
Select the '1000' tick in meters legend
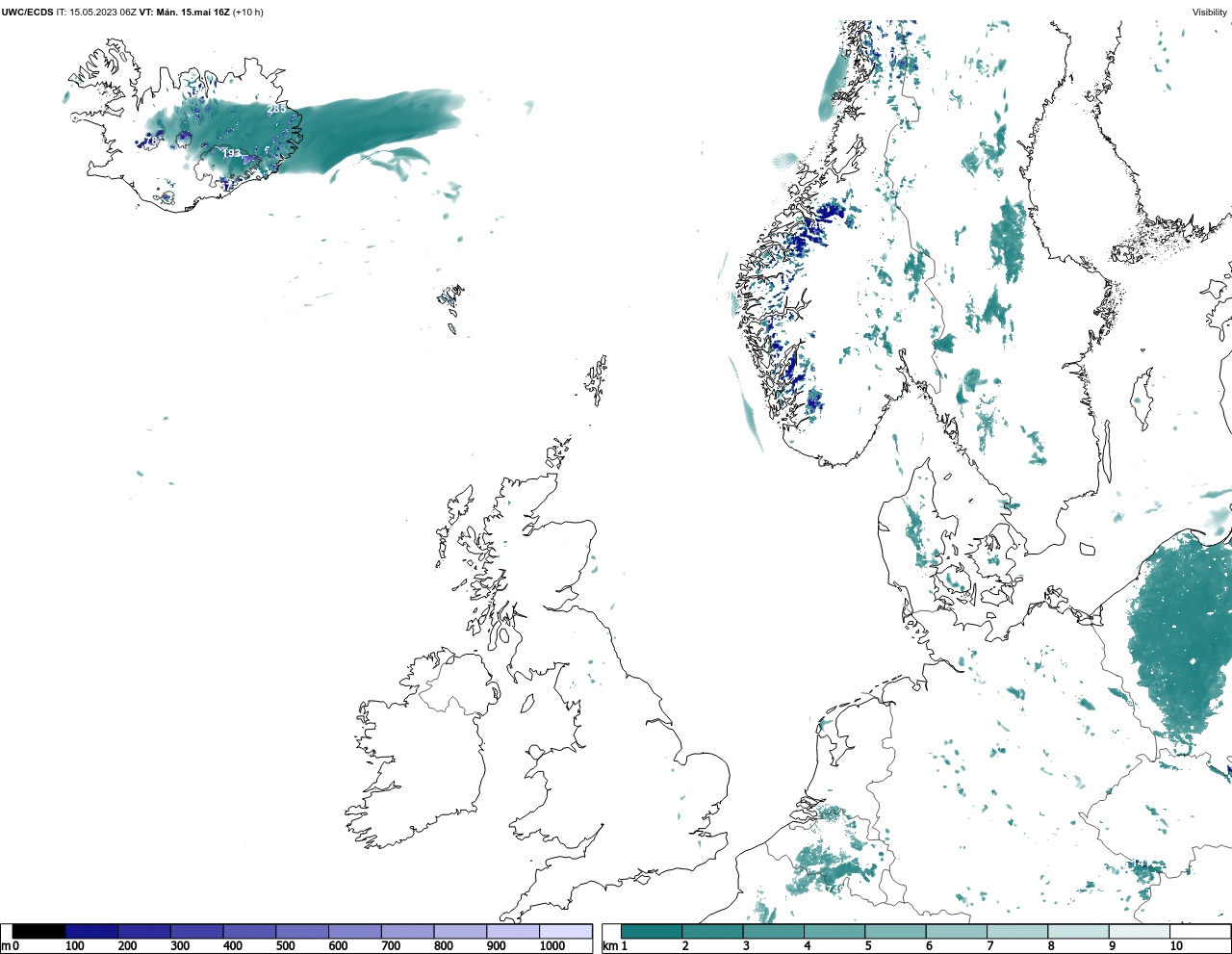tap(552, 946)
